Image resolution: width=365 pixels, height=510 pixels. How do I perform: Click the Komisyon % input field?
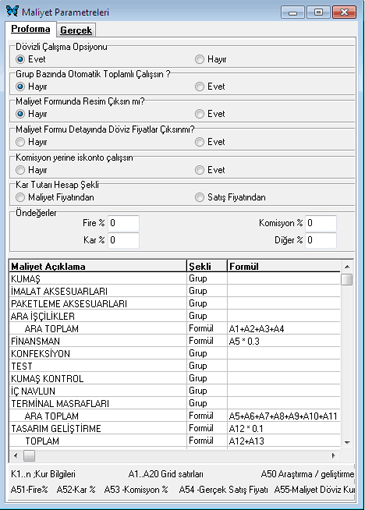tap(321, 223)
